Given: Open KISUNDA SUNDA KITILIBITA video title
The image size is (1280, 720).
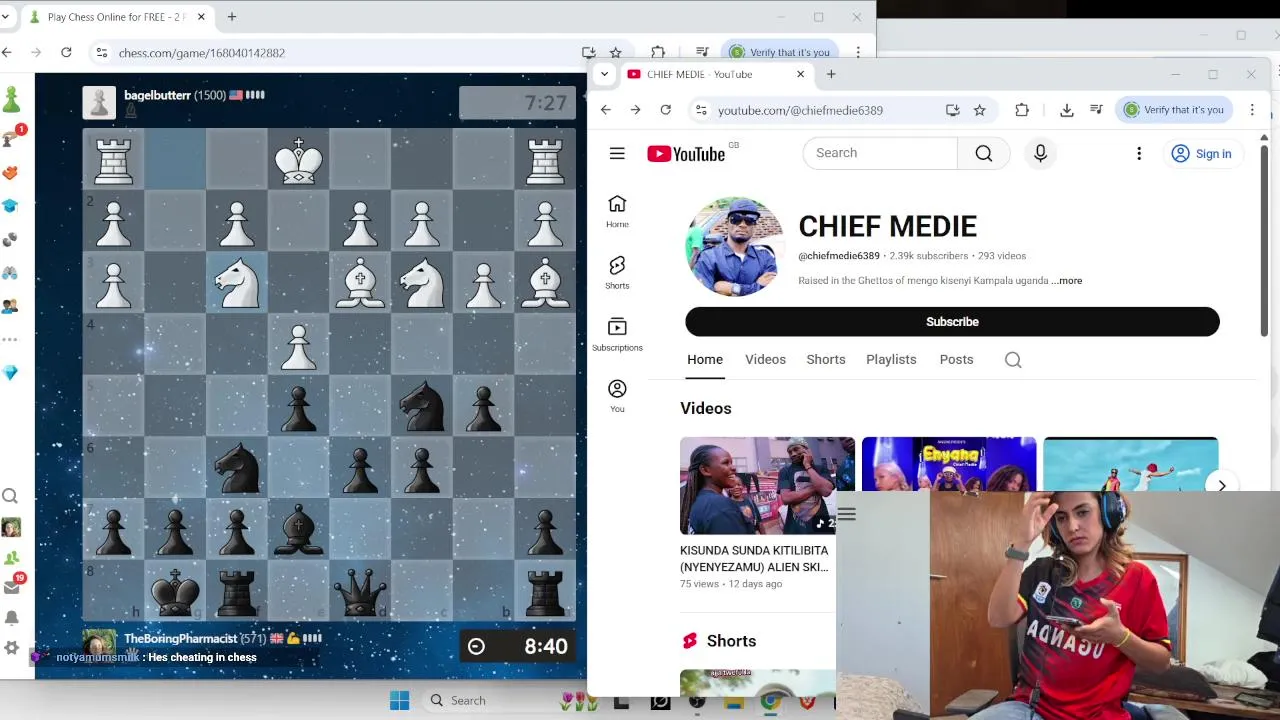Looking at the screenshot, I should click(754, 559).
